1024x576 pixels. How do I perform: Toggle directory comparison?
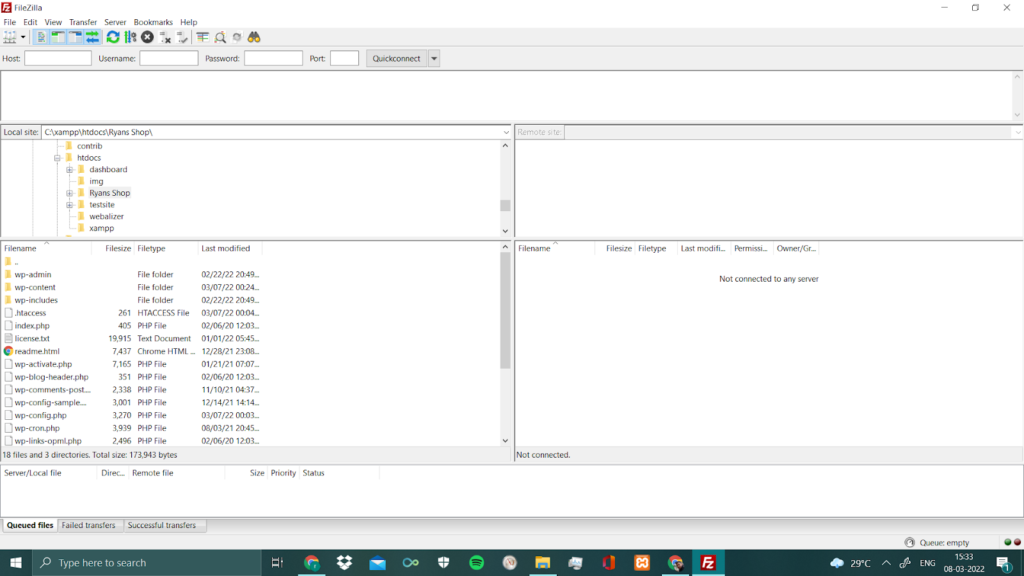[220, 37]
